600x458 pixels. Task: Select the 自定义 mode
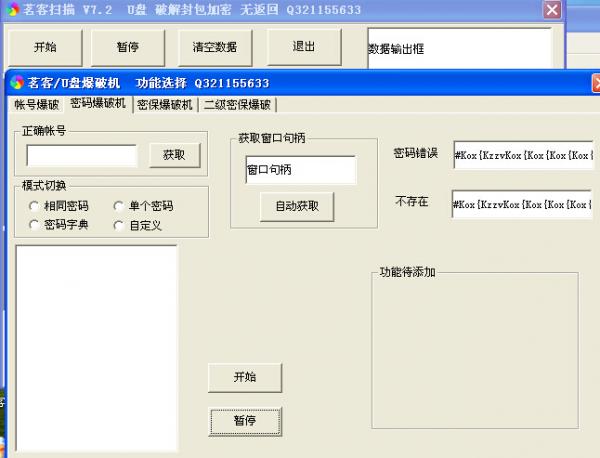tap(138, 225)
